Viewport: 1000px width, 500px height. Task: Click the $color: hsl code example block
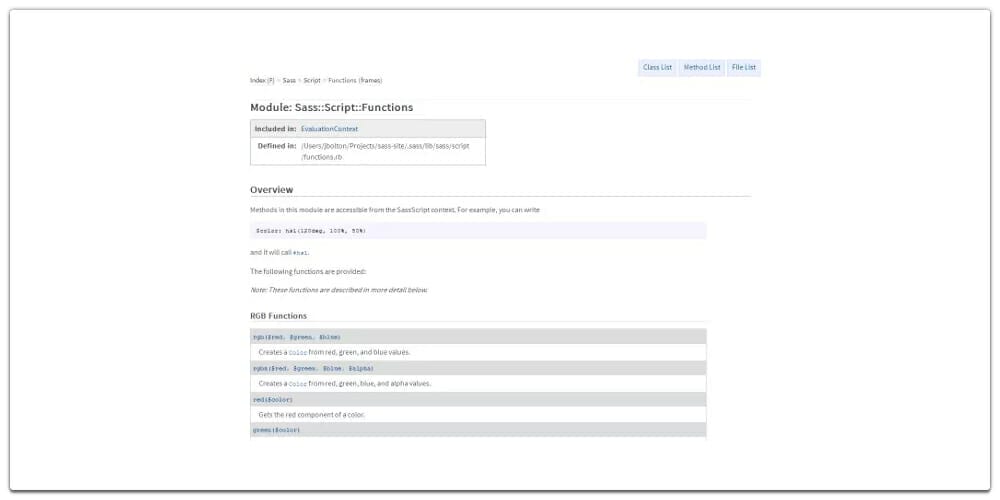click(311, 231)
